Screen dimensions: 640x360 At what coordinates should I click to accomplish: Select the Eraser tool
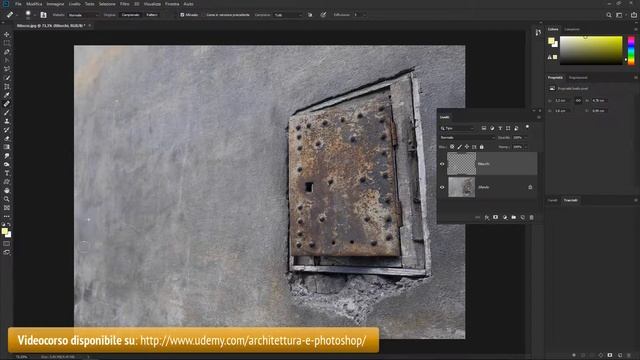coord(7,138)
